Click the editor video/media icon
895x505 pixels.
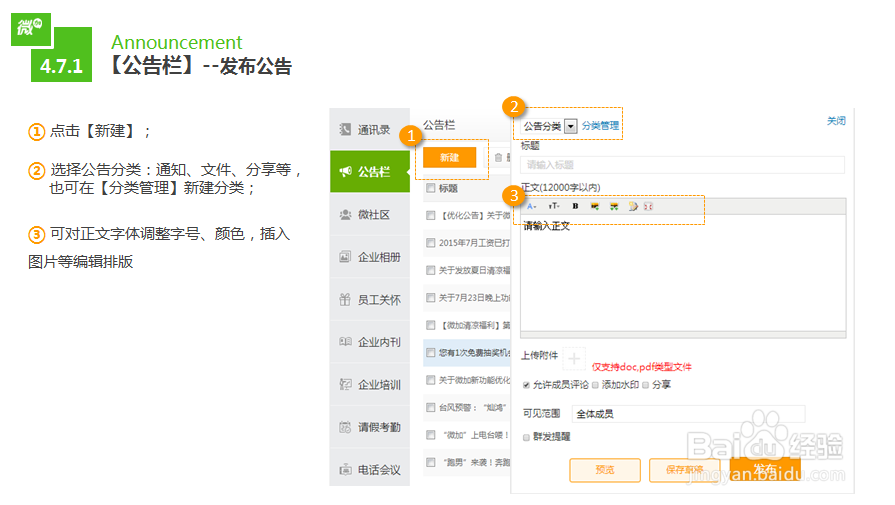point(633,207)
